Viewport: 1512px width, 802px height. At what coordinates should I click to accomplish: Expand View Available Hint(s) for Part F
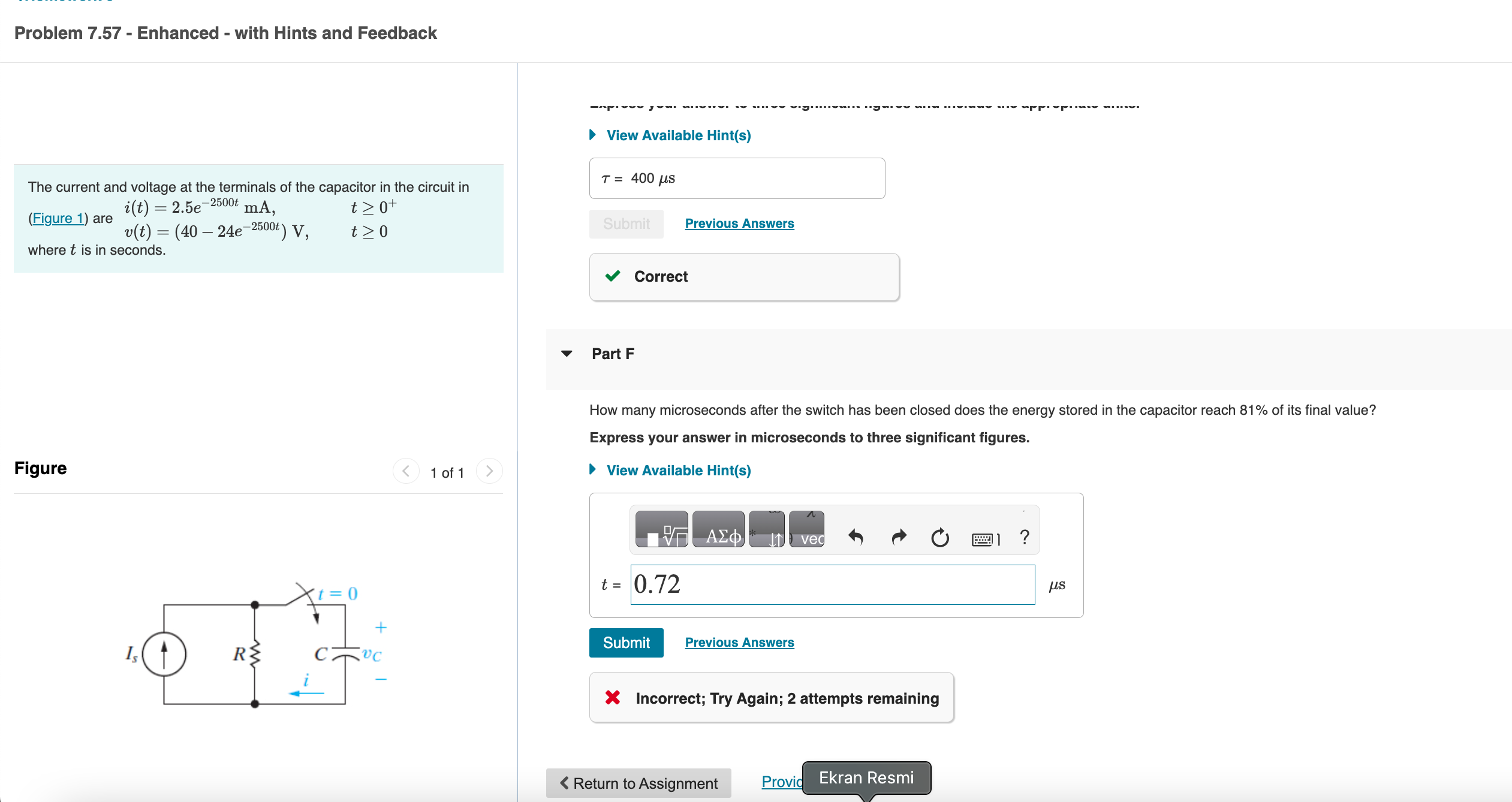pos(678,471)
